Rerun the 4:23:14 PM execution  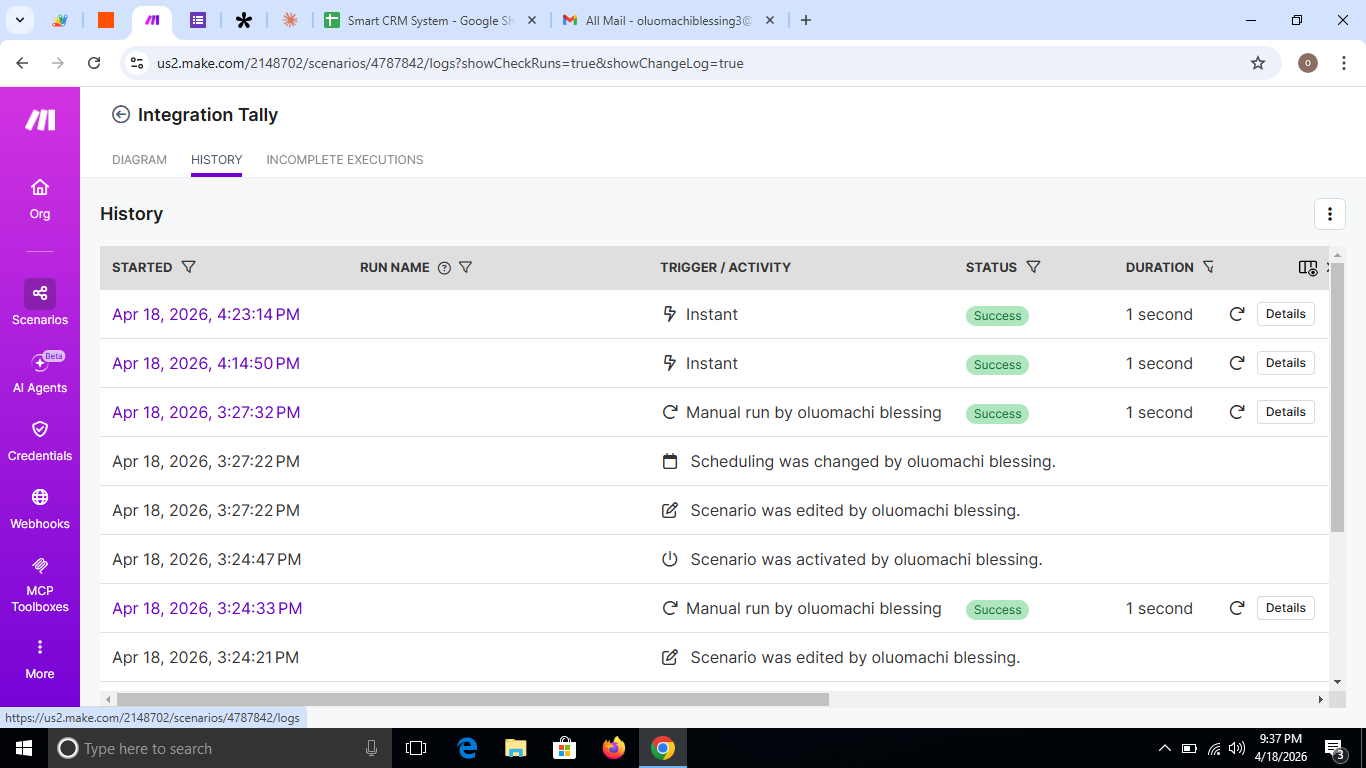(1237, 314)
